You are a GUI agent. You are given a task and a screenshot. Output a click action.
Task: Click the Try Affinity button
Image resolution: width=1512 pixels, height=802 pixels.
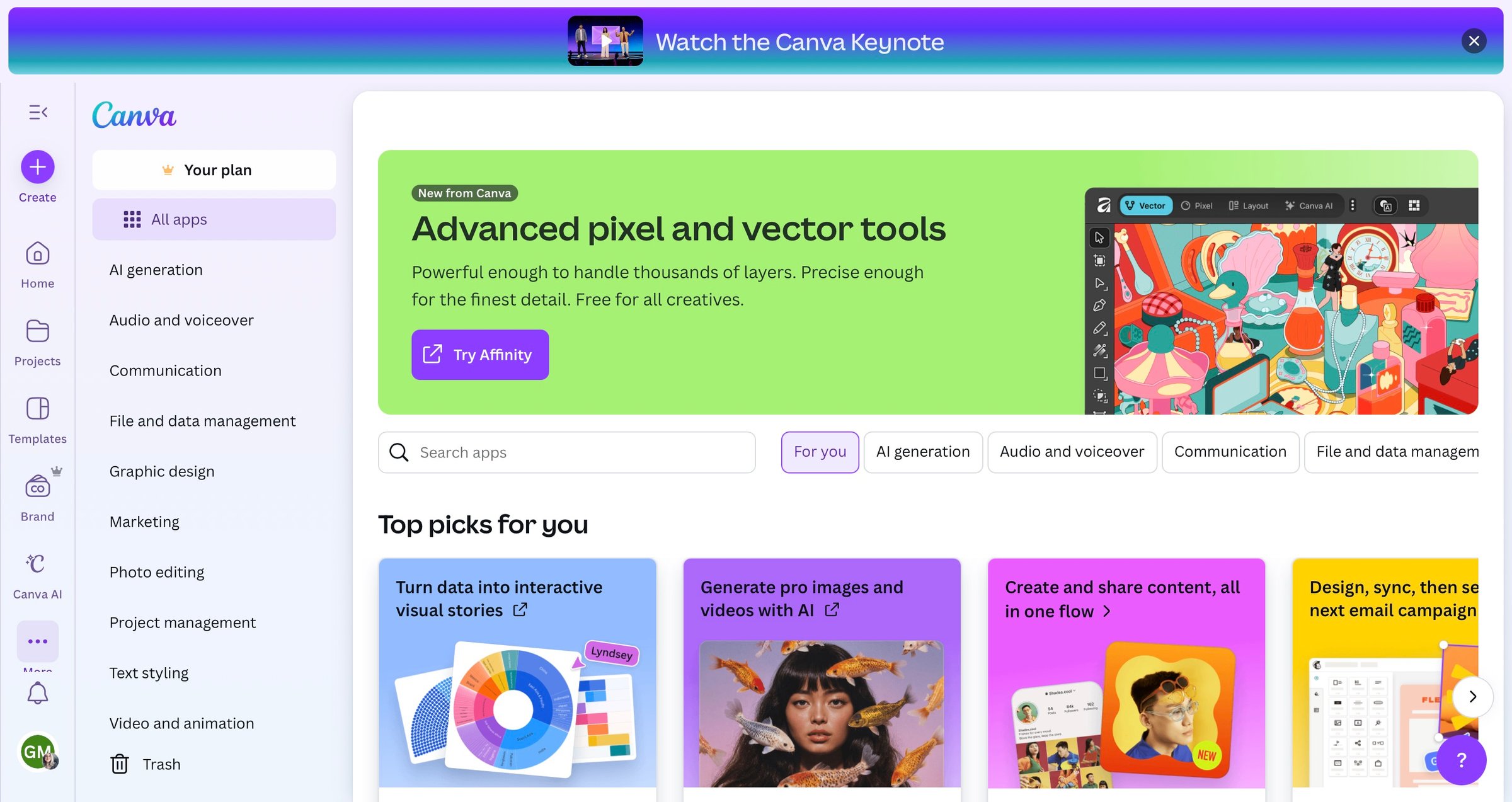(x=480, y=355)
